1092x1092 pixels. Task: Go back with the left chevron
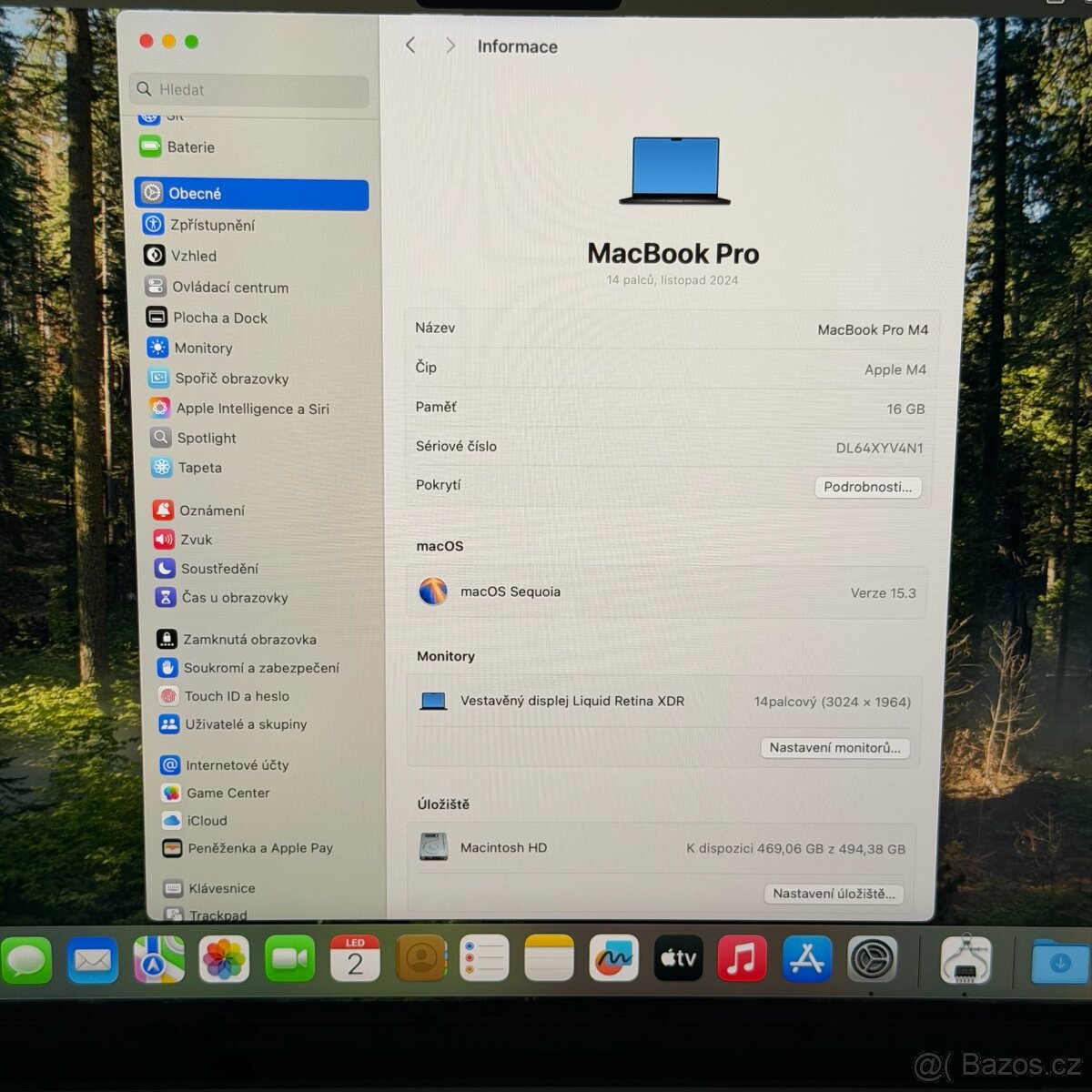(x=410, y=45)
